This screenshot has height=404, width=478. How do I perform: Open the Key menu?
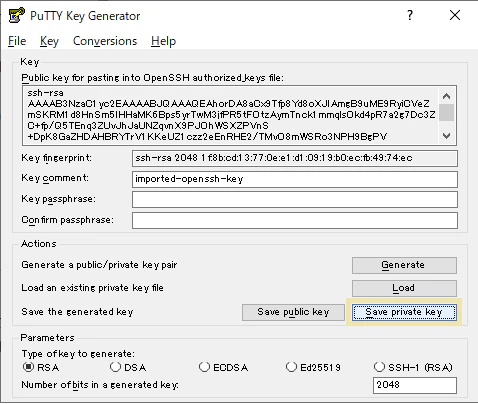coord(49,41)
